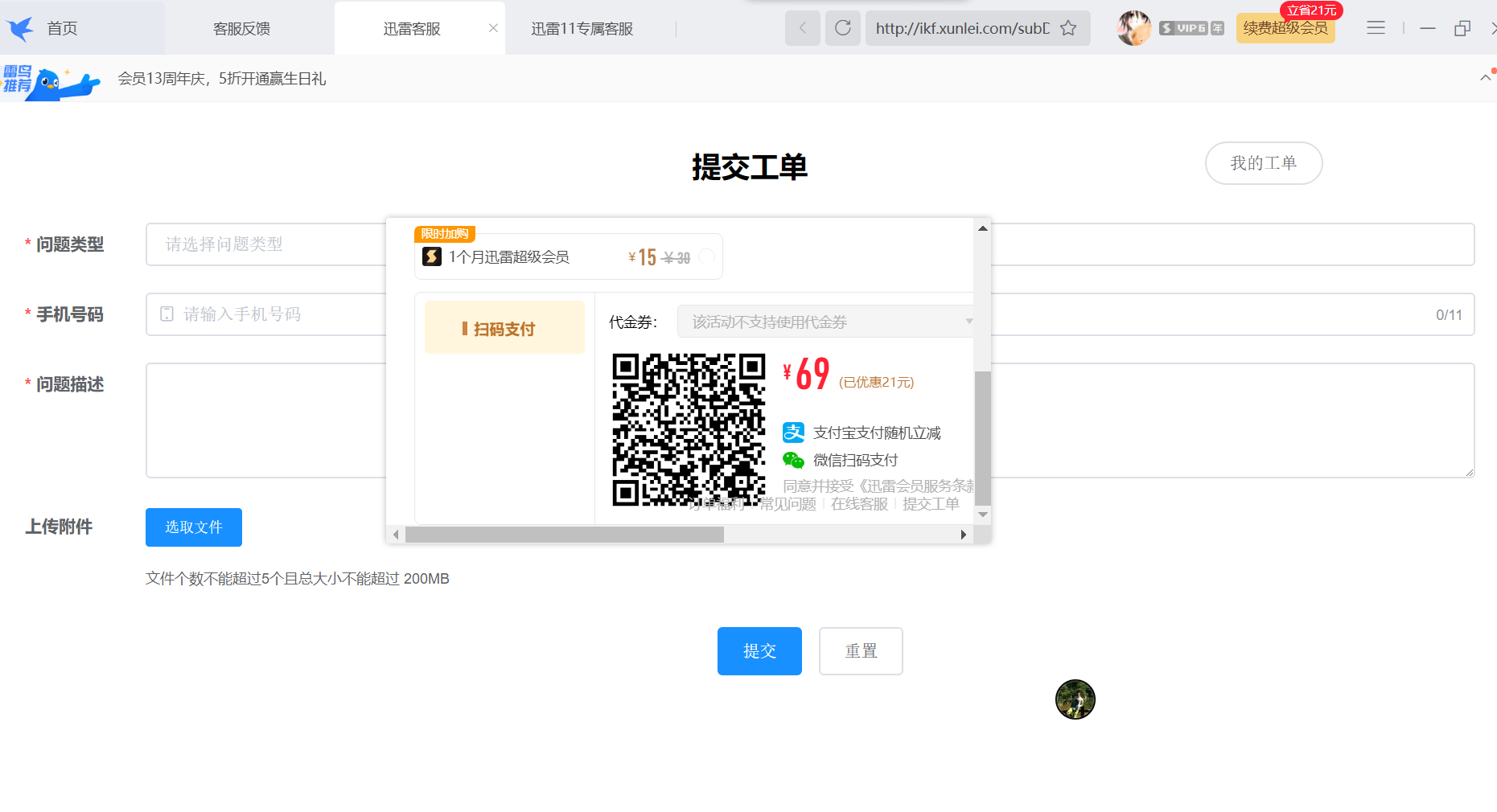Click the bookmark star in address bar

tap(1068, 27)
